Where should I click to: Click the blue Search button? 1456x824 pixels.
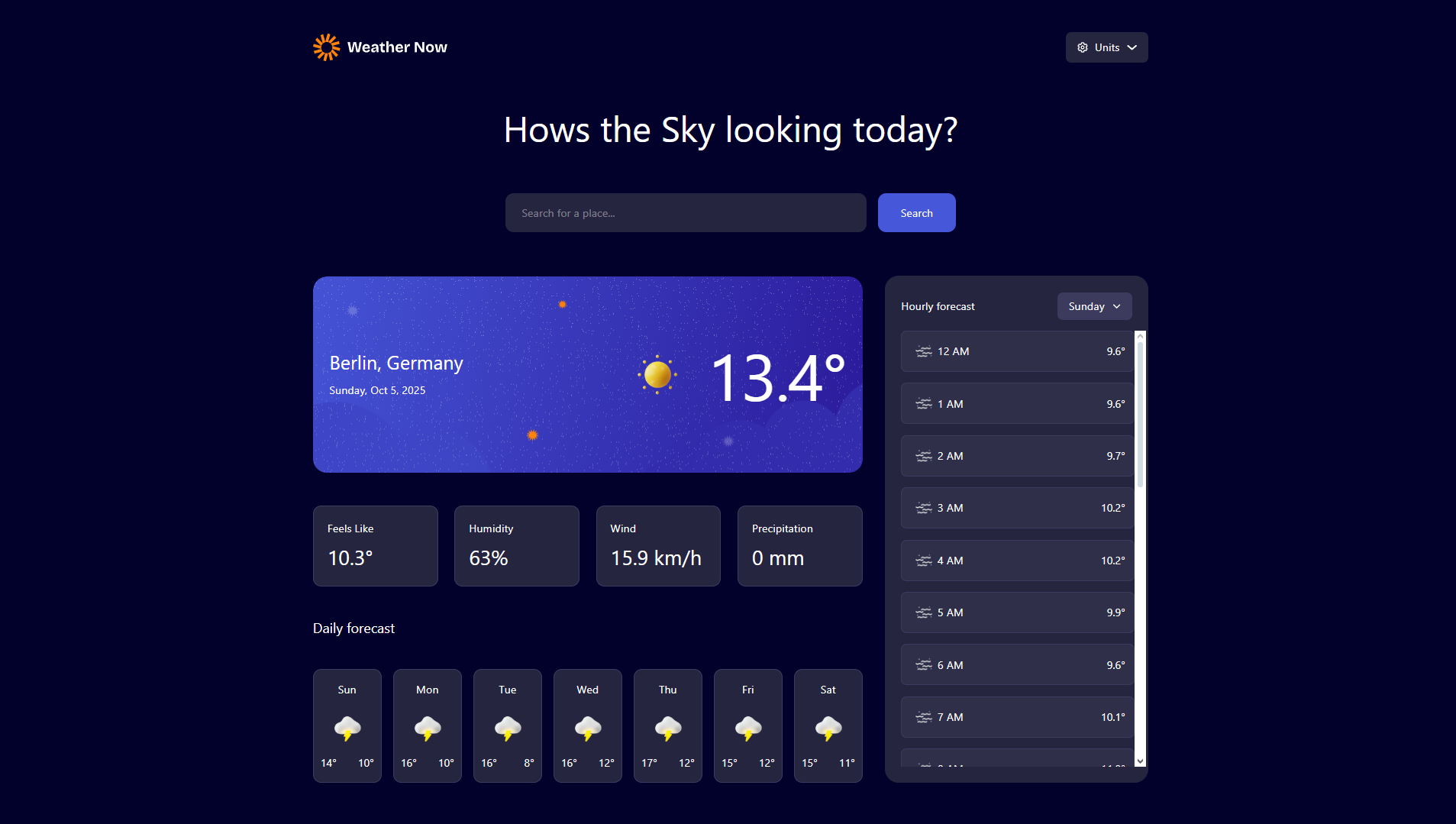[916, 213]
